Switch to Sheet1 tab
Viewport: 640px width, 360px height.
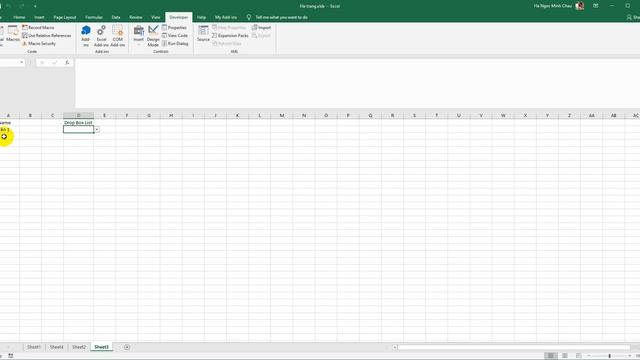pos(34,347)
